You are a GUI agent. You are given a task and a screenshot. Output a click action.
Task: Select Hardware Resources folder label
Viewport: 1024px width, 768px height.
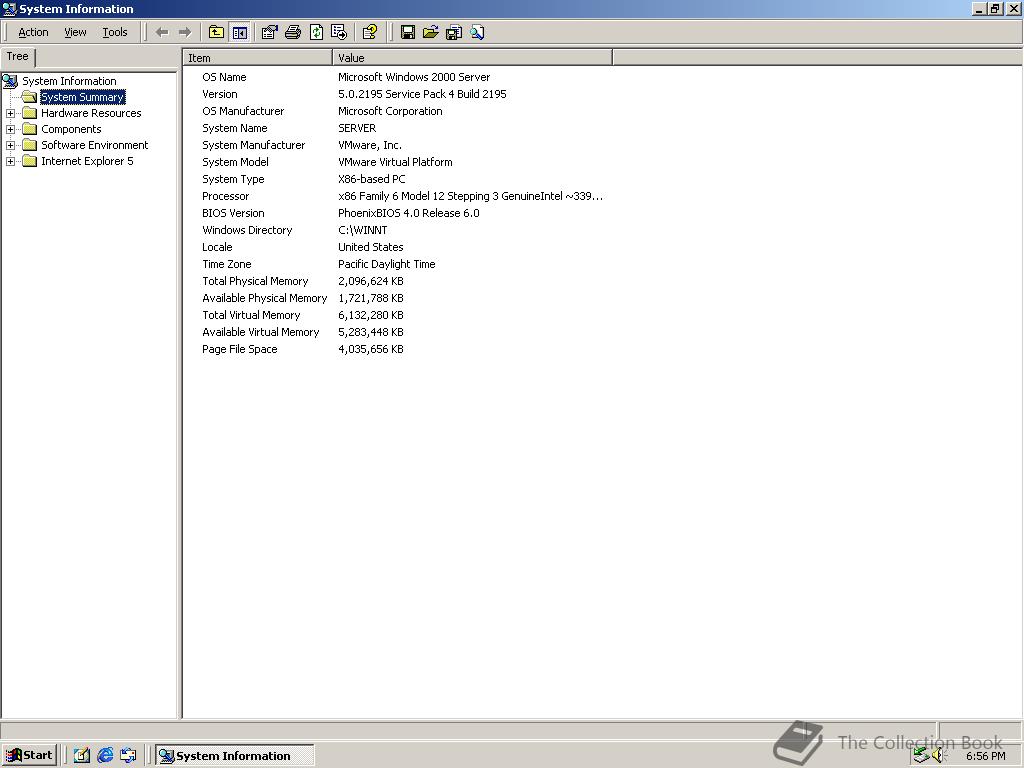tap(91, 113)
